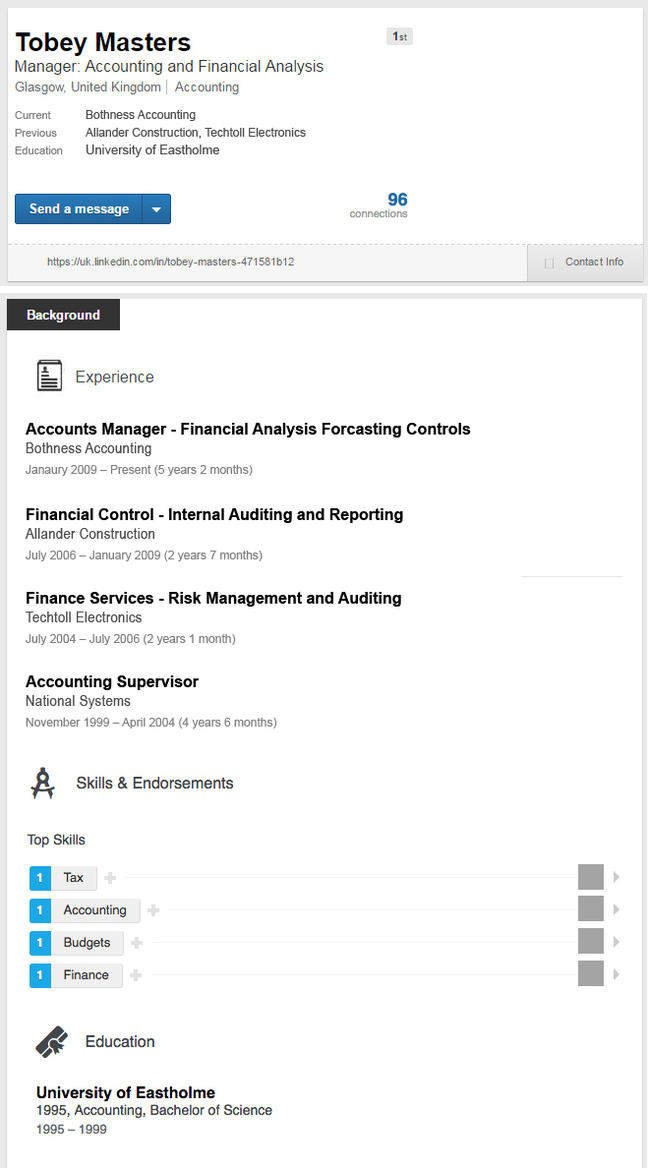Click the Skills & Endorsements compass icon
The height and width of the screenshot is (1168, 648).
(x=43, y=783)
